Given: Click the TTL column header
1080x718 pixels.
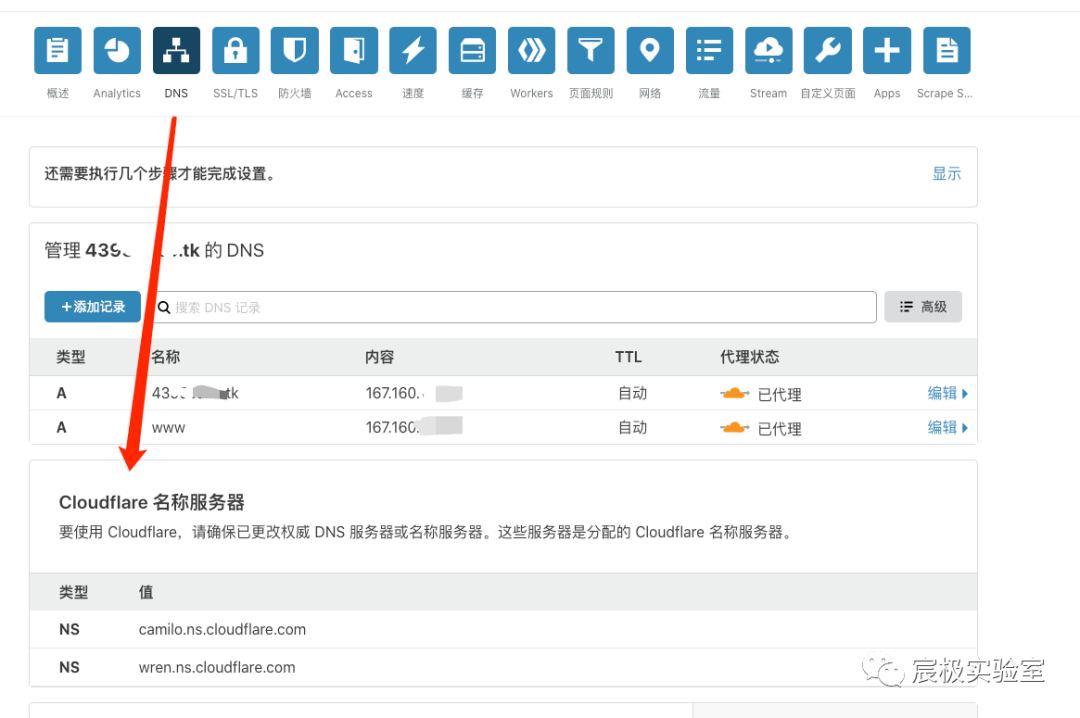Looking at the screenshot, I should pyautogui.click(x=628, y=357).
